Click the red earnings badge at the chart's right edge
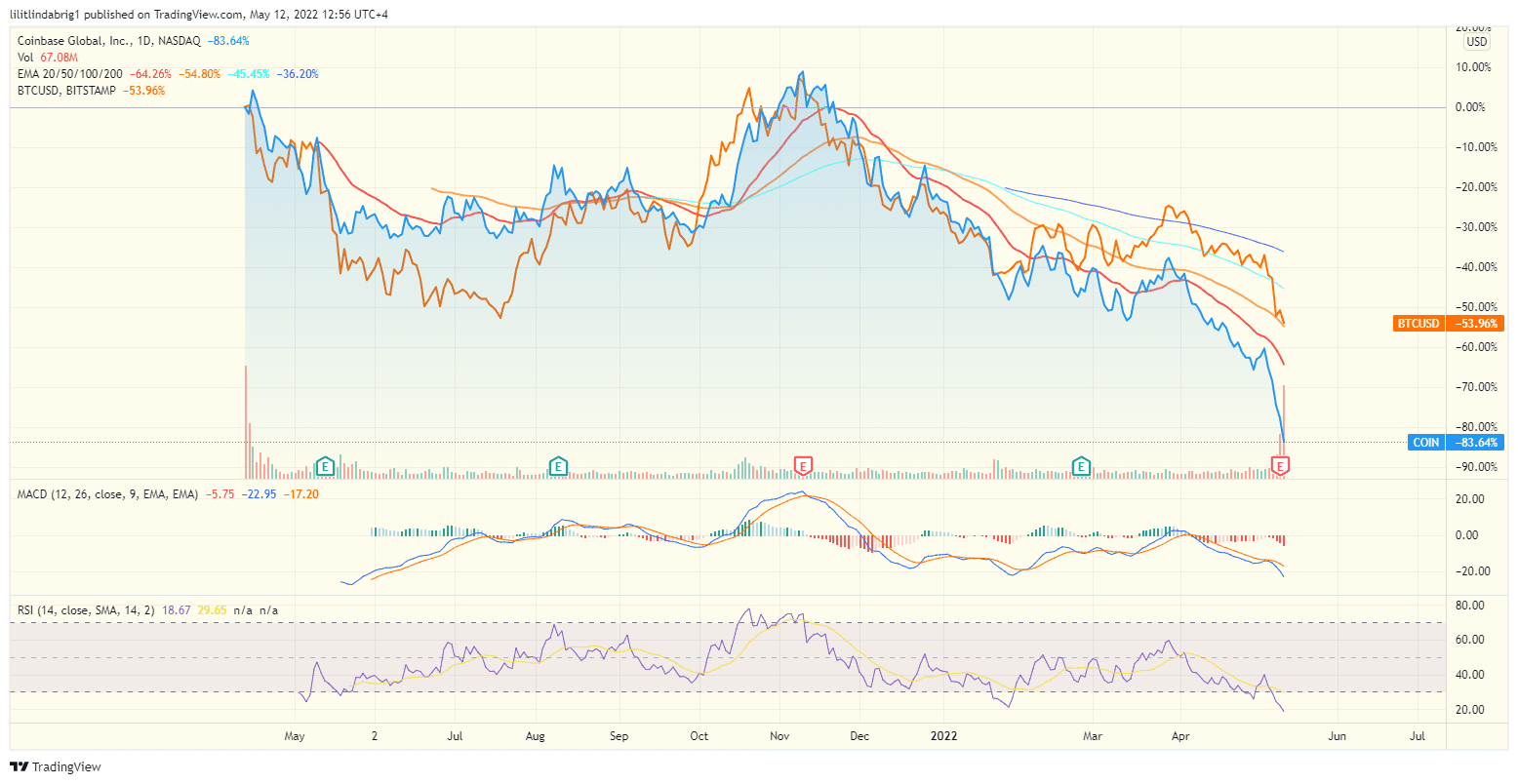The width and height of the screenshot is (1518, 784). [x=1281, y=467]
